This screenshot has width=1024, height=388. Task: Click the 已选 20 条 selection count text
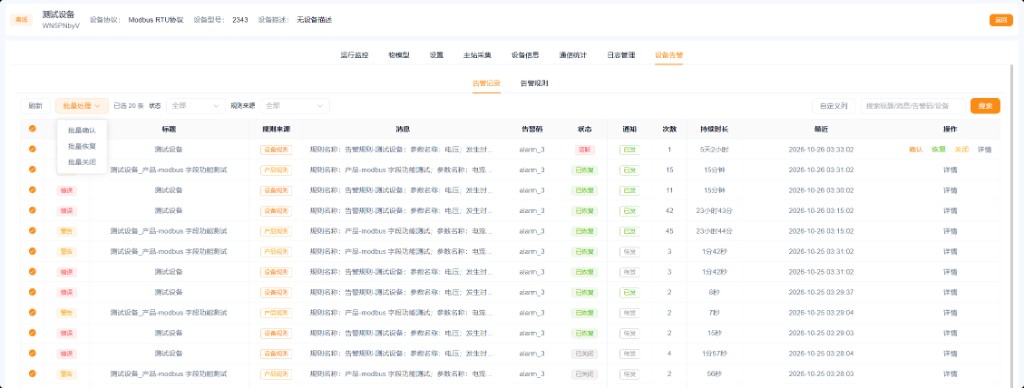(x=128, y=106)
